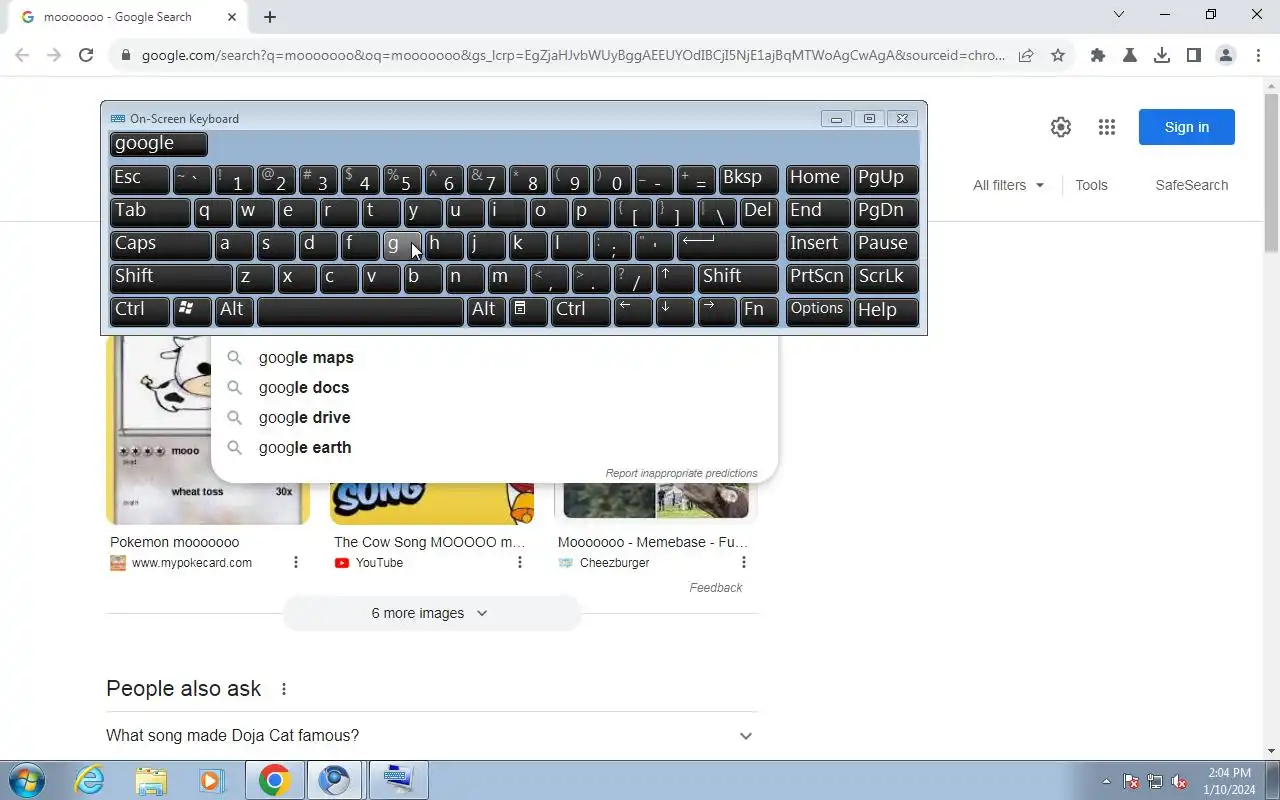The width and height of the screenshot is (1280, 800).
Task: Click the Options key on the keyboard
Action: pos(818,311)
